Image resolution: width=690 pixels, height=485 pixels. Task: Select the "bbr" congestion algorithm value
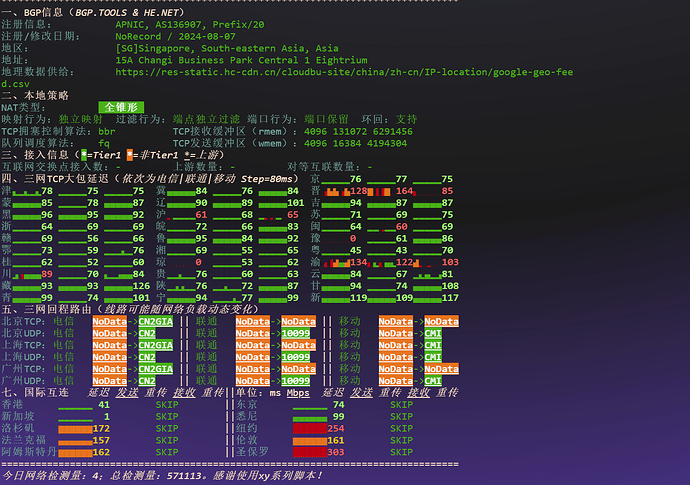coord(106,132)
